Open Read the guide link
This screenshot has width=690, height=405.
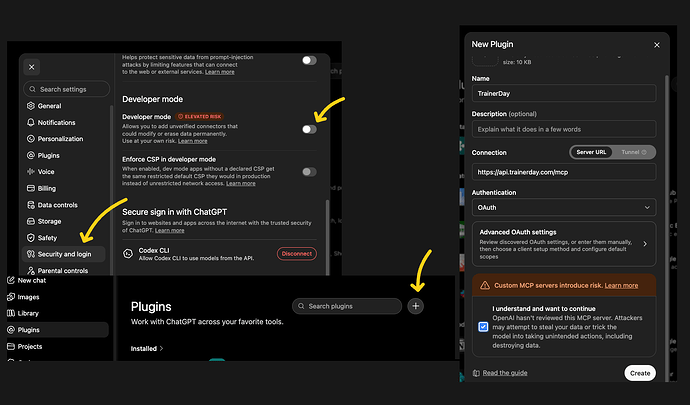coord(505,373)
